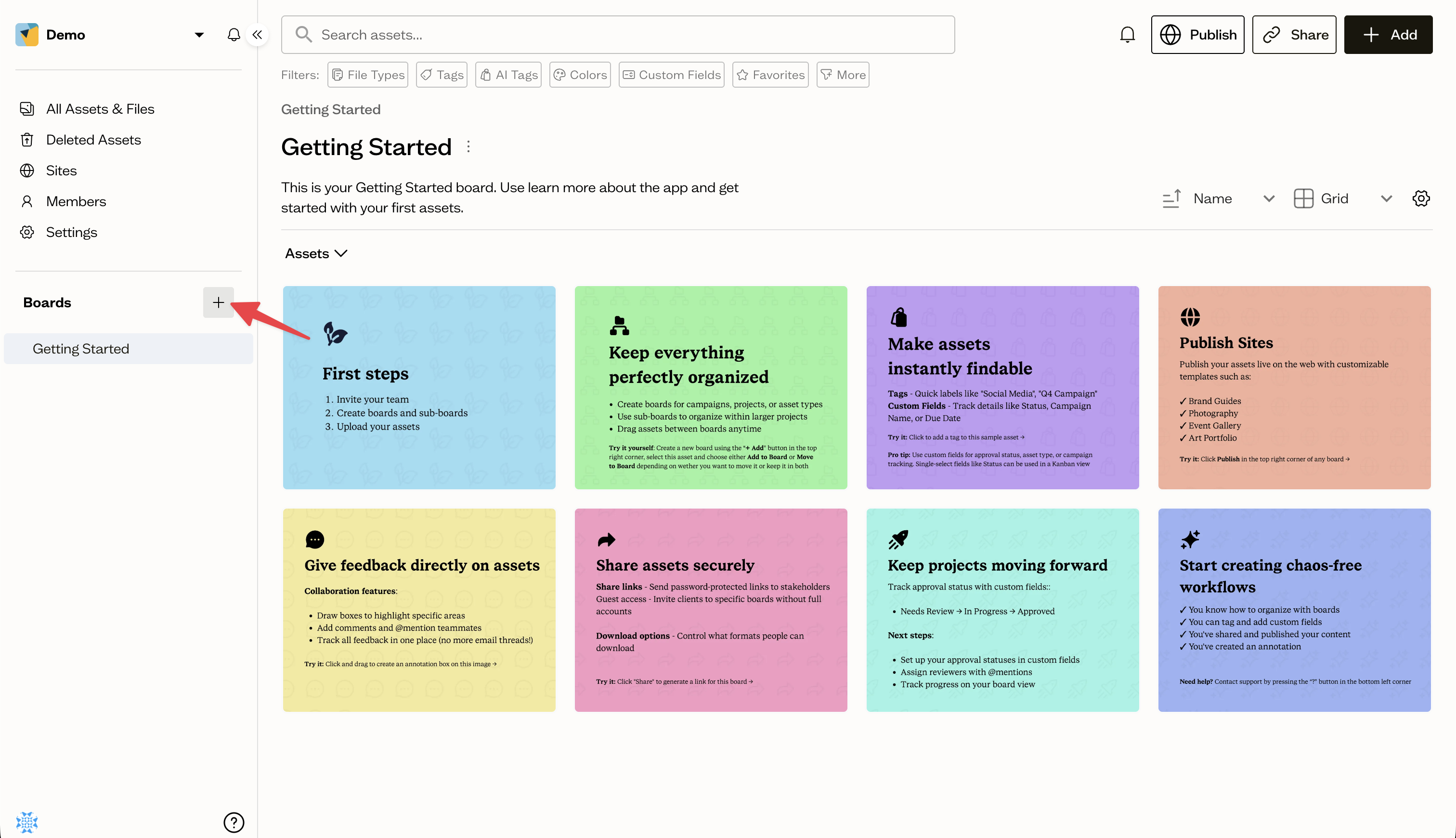Screen dimensions: 1456x838
Task: Open the Custom Fields filter
Action: point(671,75)
